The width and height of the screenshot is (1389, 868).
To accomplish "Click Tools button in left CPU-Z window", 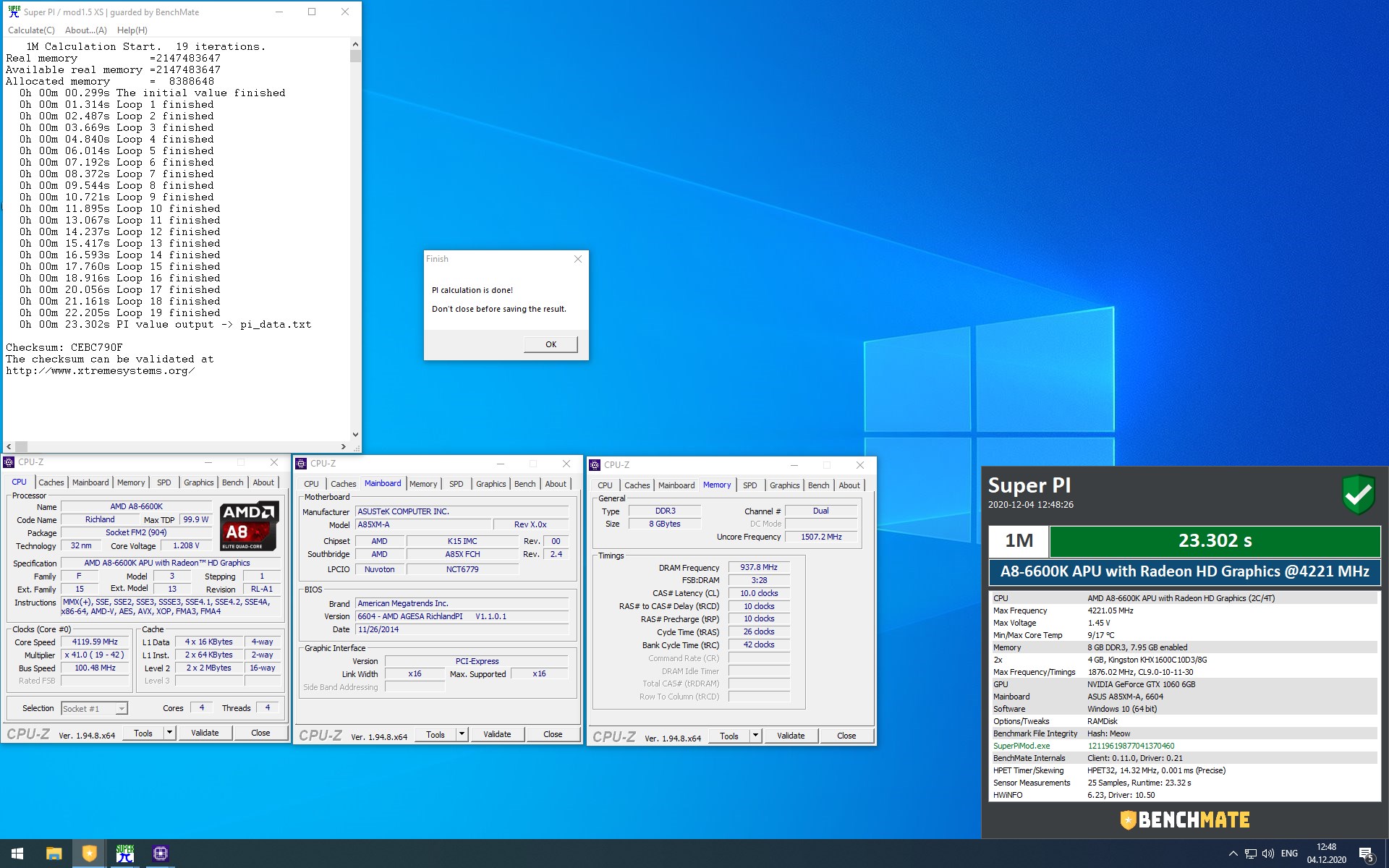I will point(143,733).
